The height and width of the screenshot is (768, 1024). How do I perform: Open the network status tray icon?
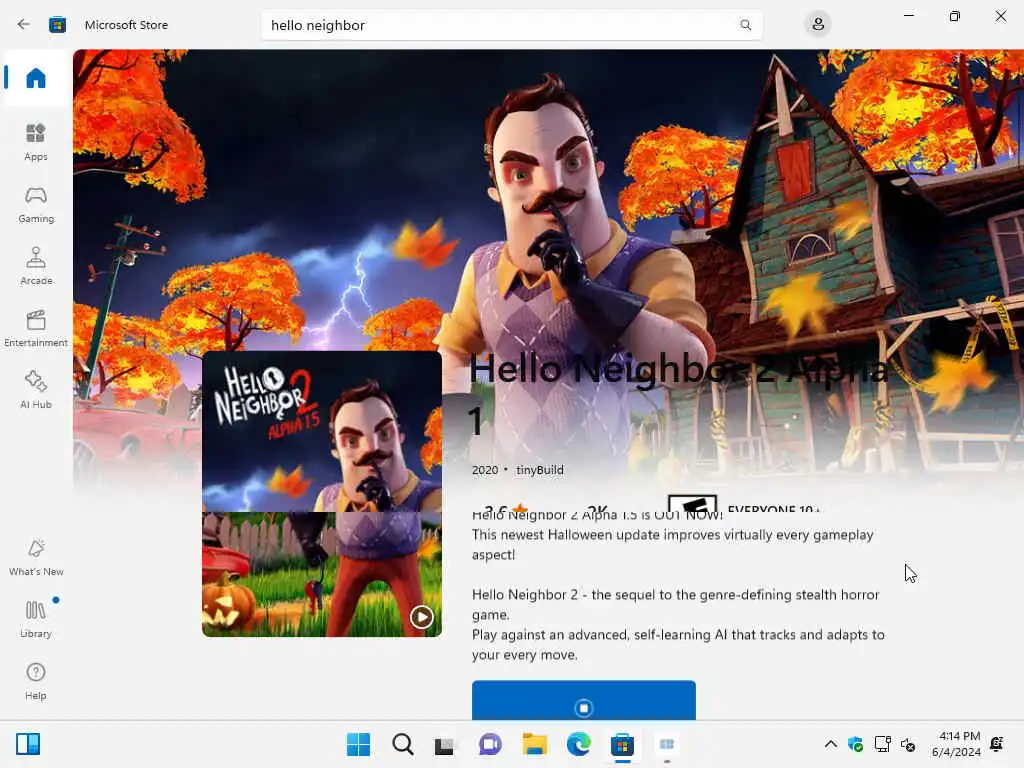pos(882,744)
